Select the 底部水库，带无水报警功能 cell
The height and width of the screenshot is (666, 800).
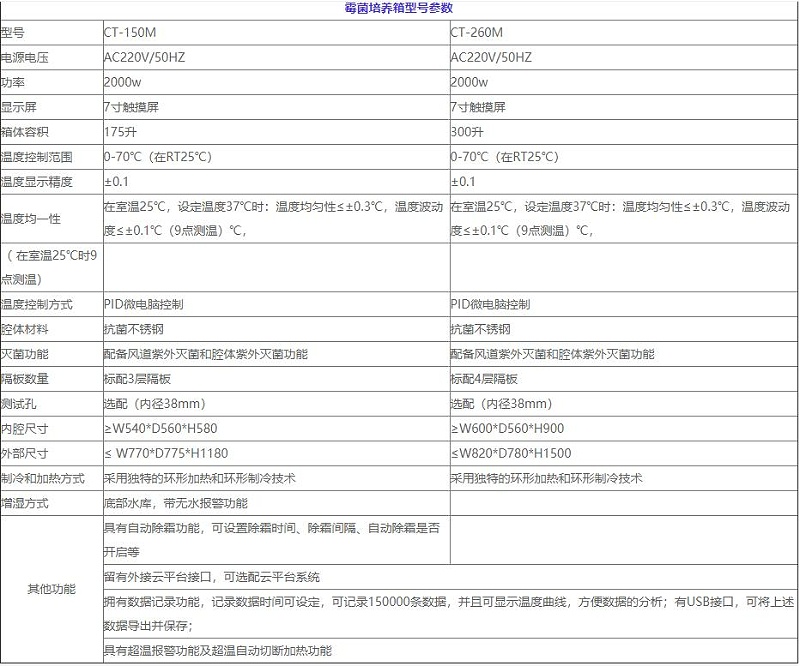pyautogui.click(x=176, y=503)
